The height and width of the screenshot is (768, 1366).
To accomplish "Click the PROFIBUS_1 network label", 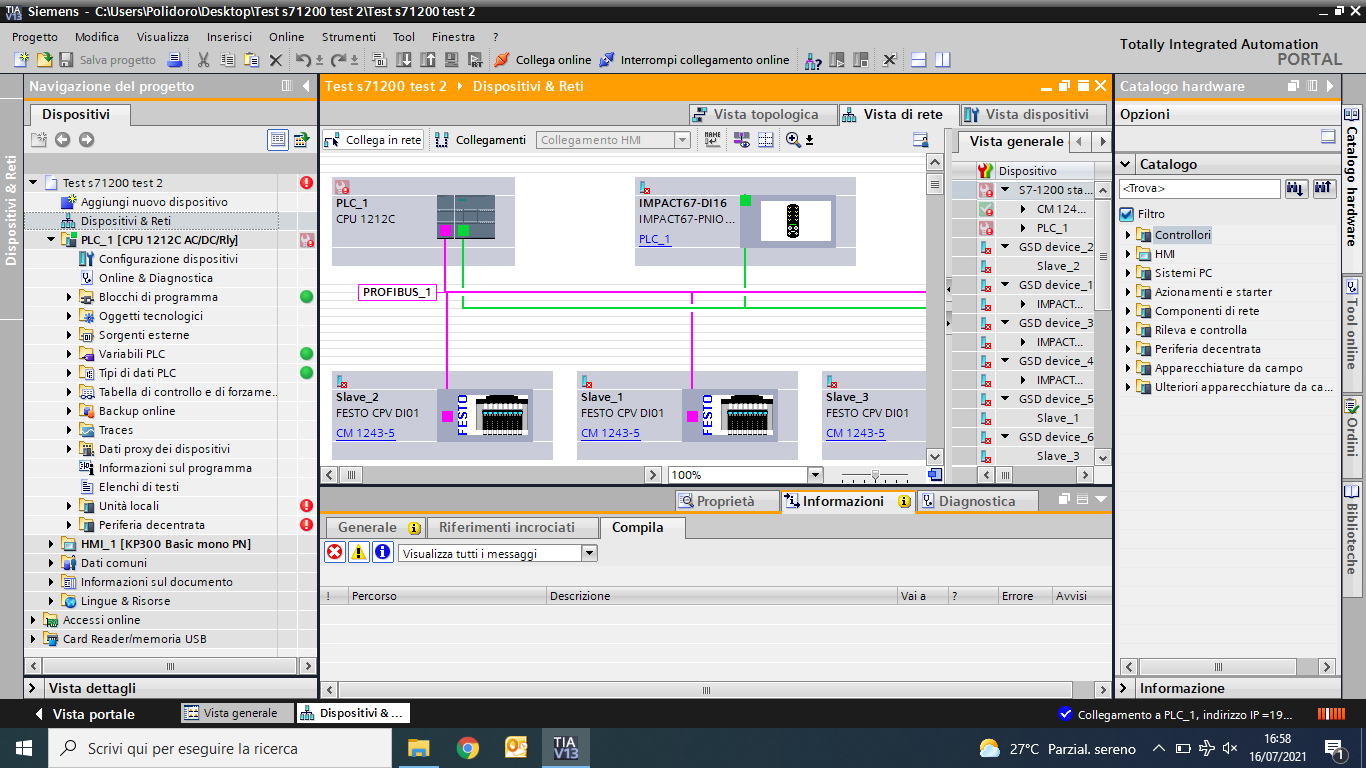I will pyautogui.click(x=397, y=292).
